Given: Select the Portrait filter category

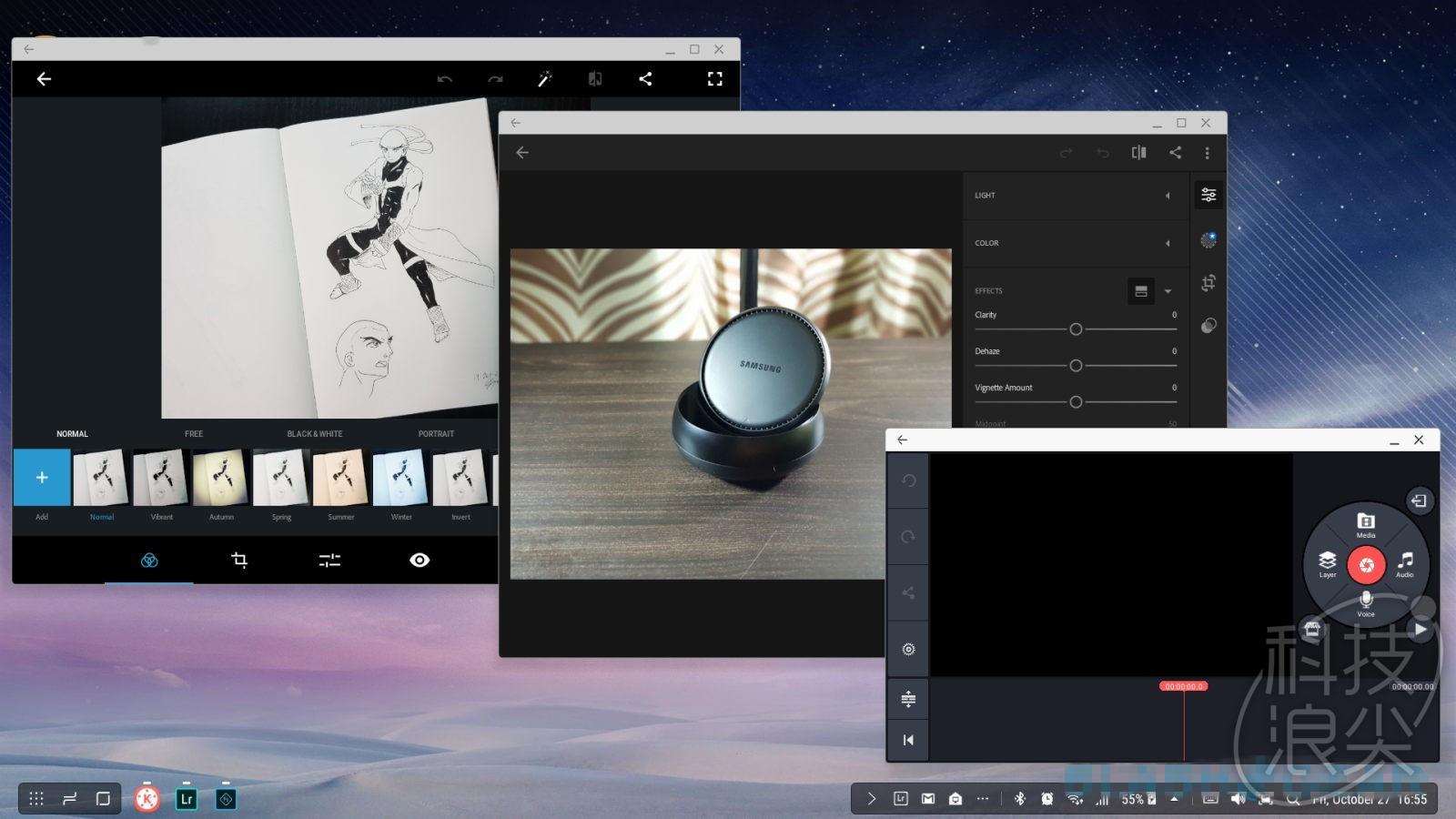Looking at the screenshot, I should (x=436, y=434).
